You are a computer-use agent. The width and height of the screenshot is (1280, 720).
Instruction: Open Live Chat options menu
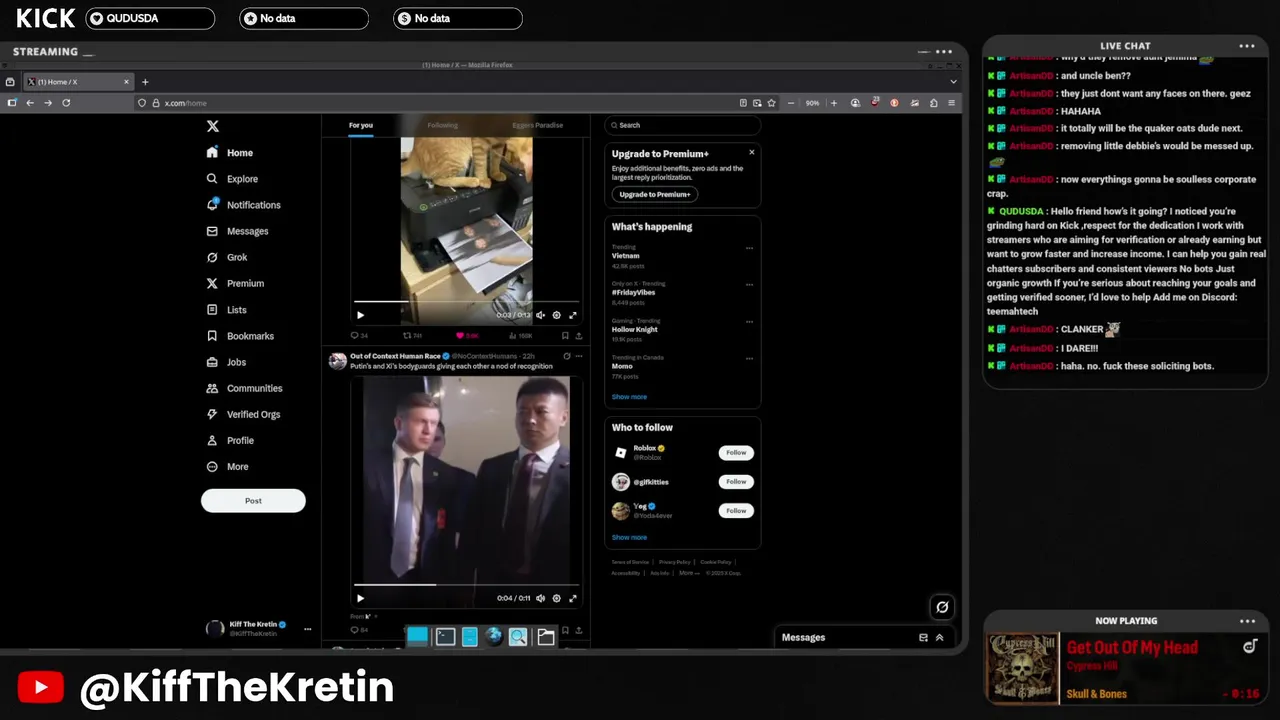pos(1247,46)
